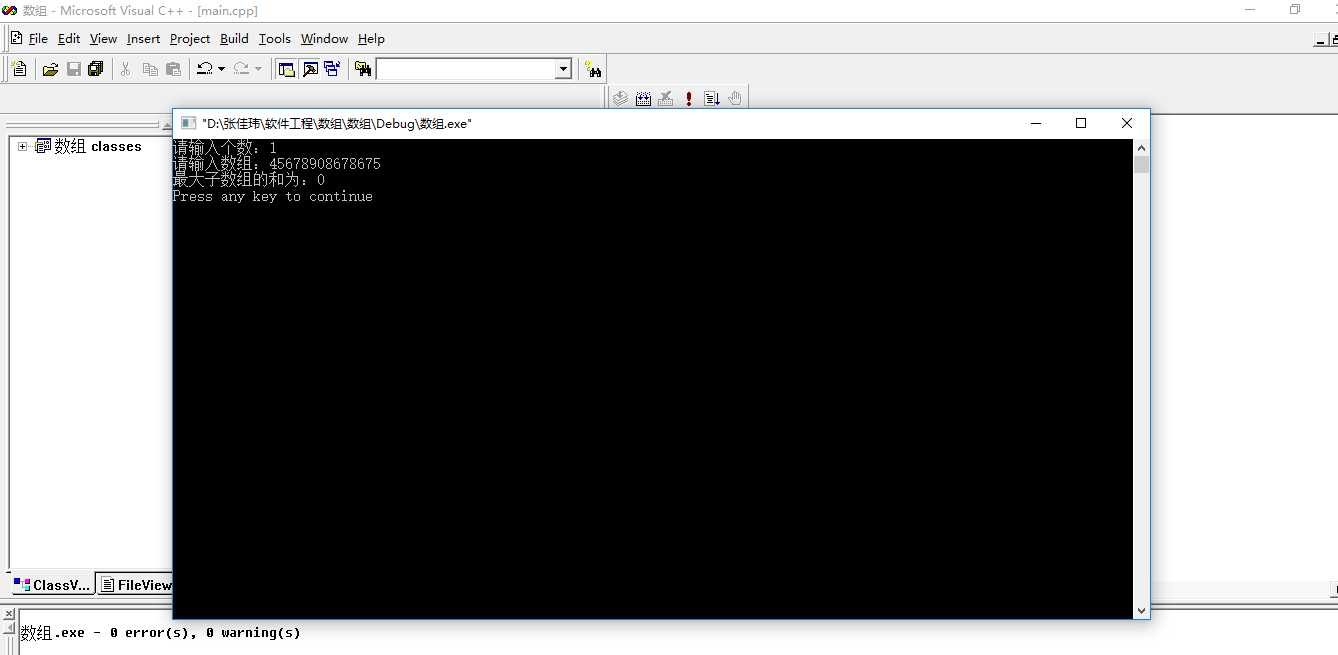
Task: Click the Save All icon
Action: [96, 69]
